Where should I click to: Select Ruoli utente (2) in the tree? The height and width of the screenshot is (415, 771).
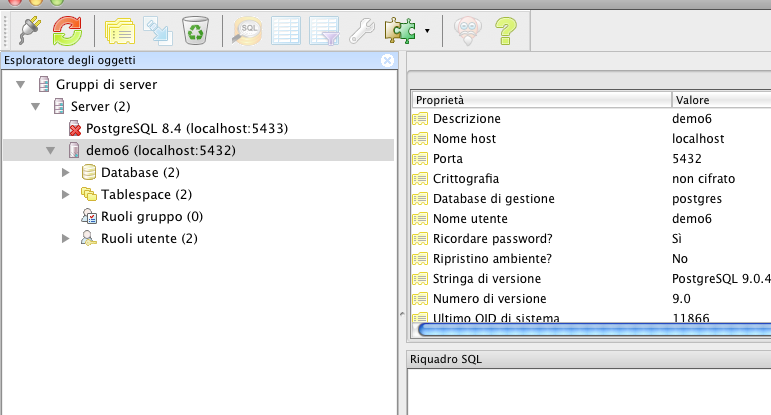click(149, 238)
